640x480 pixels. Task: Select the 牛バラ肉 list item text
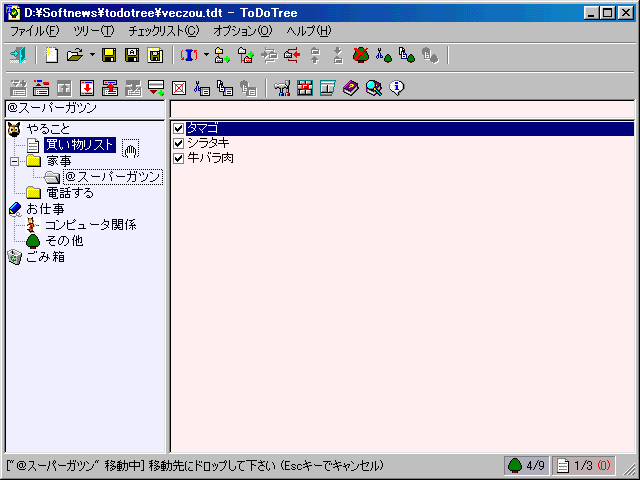210,158
